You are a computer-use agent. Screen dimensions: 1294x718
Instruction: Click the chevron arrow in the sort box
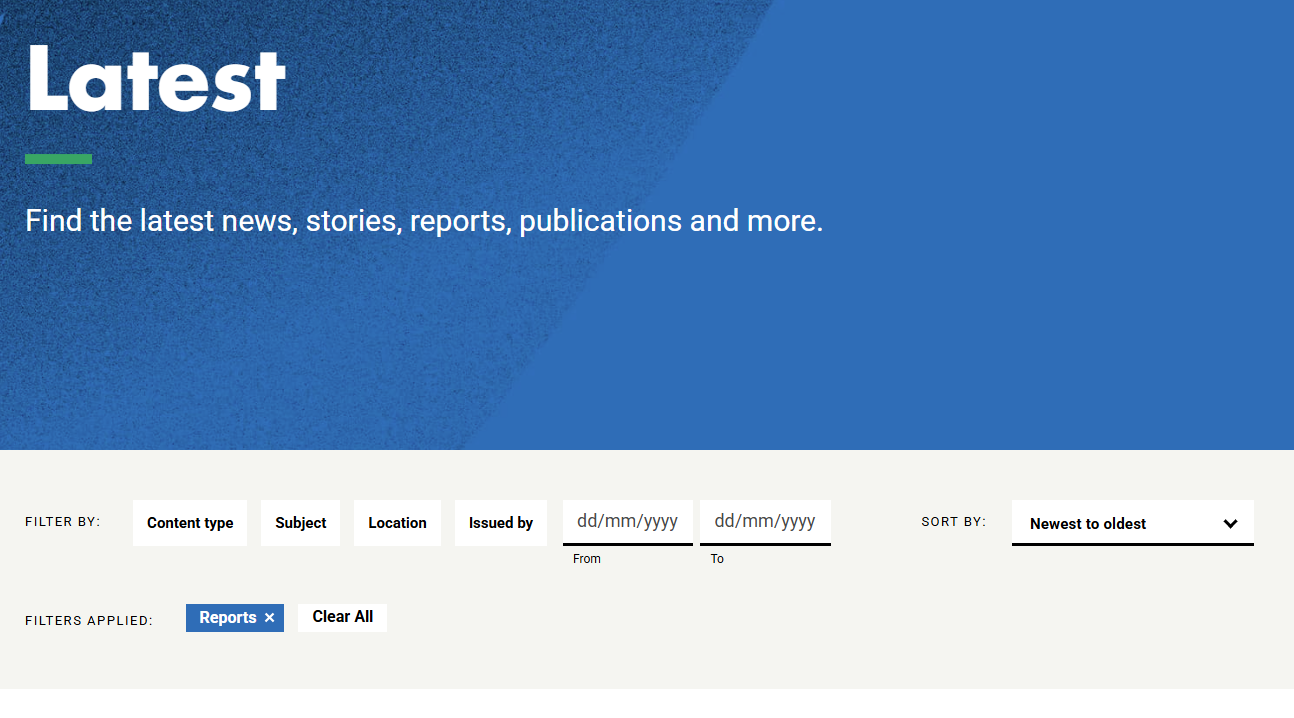[x=1230, y=524]
